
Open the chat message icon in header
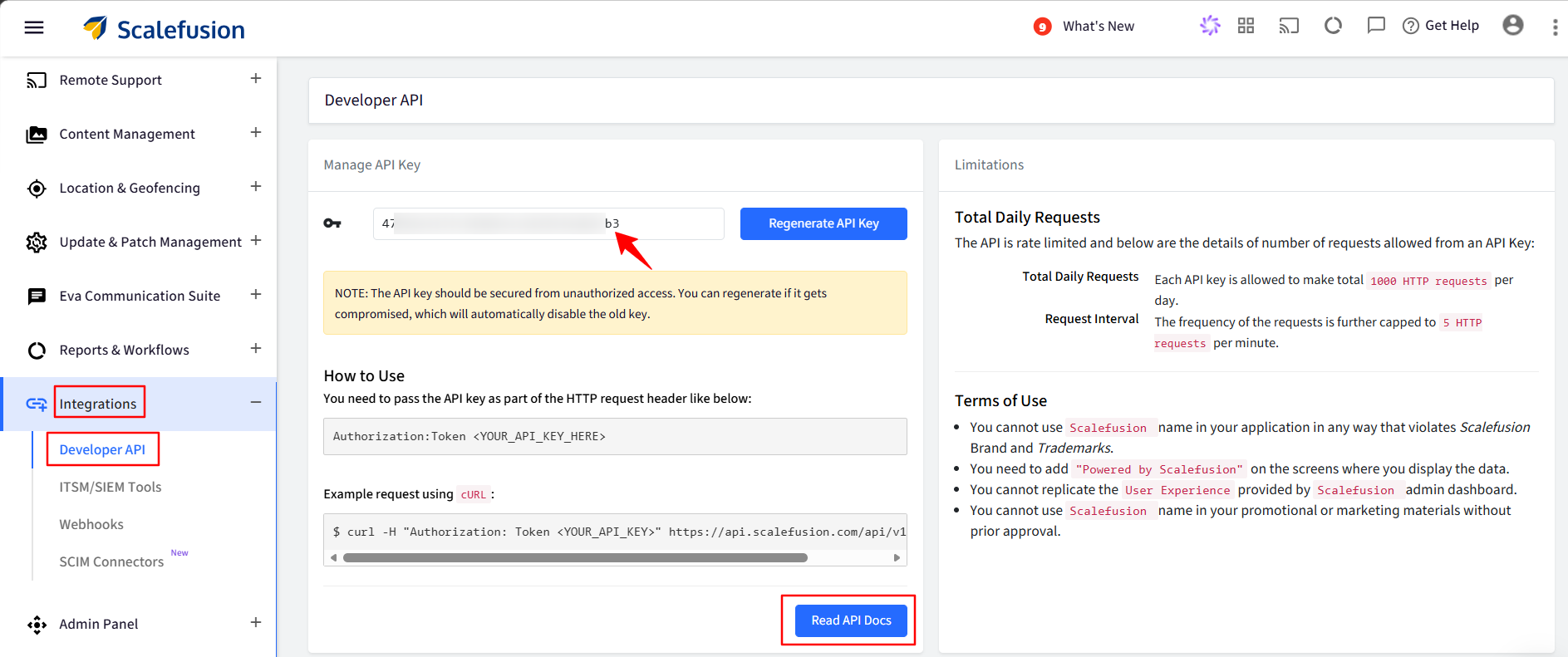pyautogui.click(x=1376, y=26)
